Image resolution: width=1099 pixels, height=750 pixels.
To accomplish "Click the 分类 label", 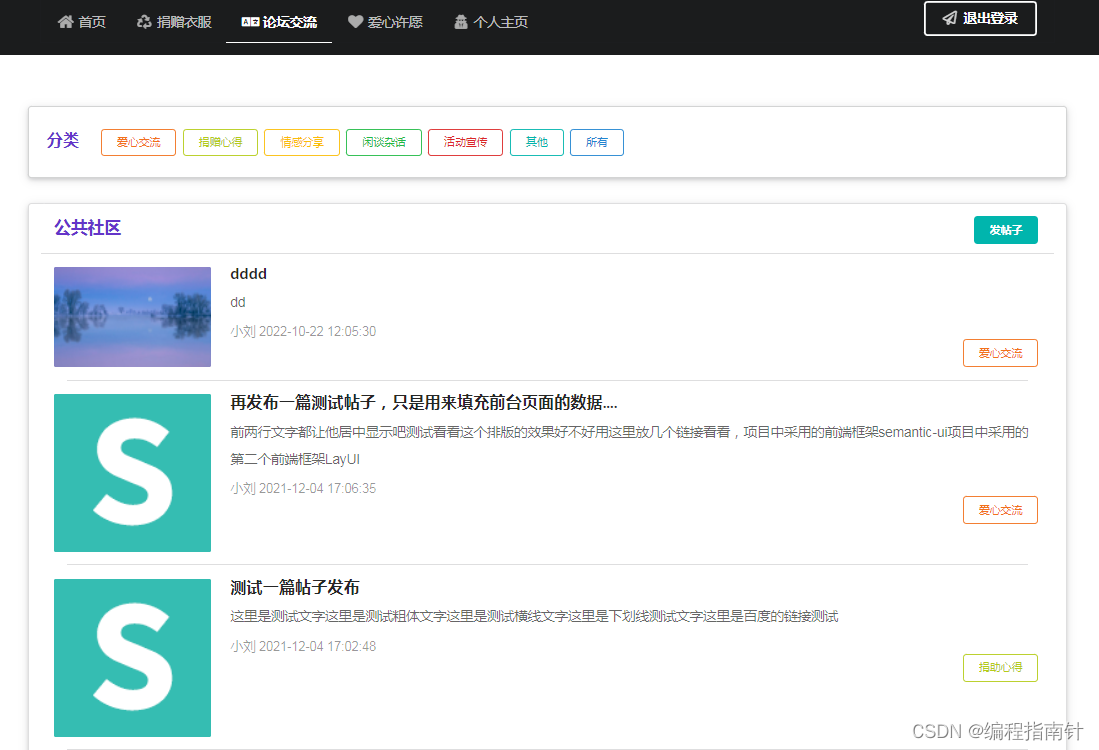I will pyautogui.click(x=63, y=141).
